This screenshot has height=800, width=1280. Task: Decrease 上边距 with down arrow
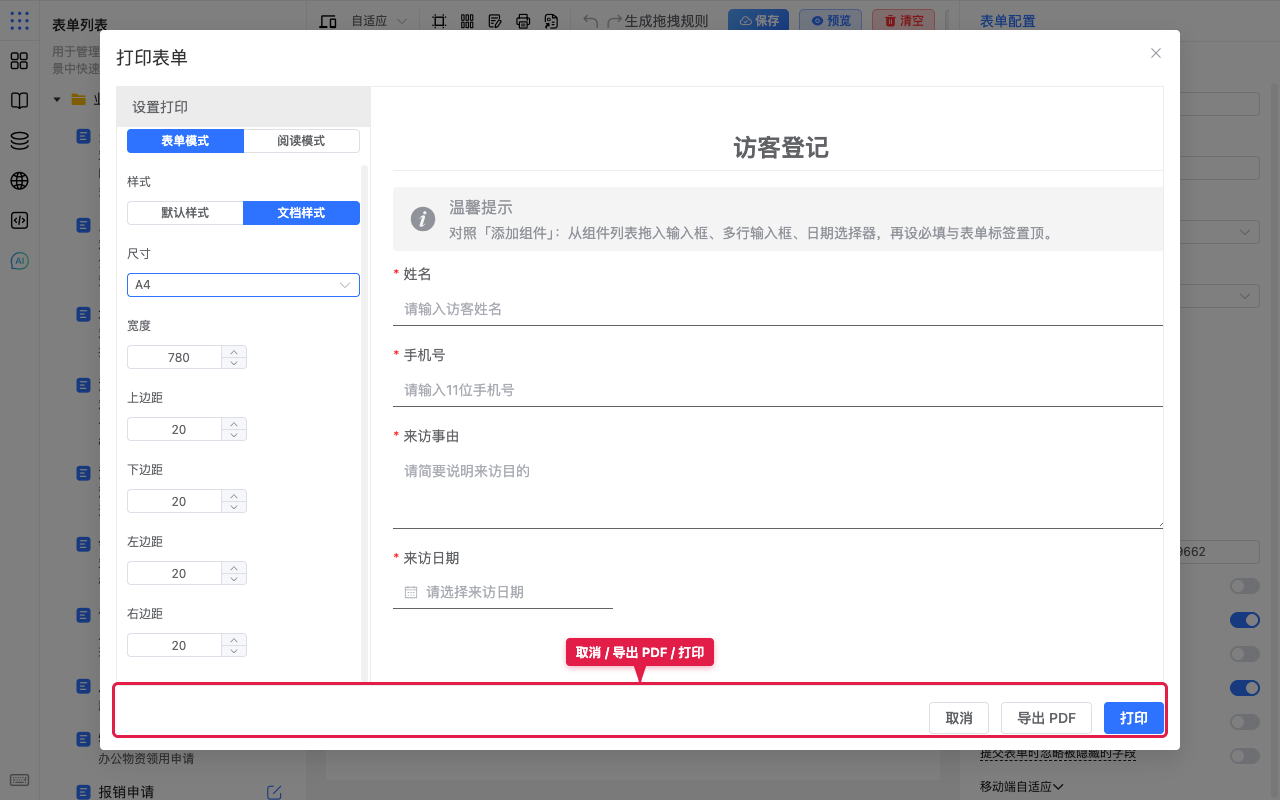pos(234,435)
